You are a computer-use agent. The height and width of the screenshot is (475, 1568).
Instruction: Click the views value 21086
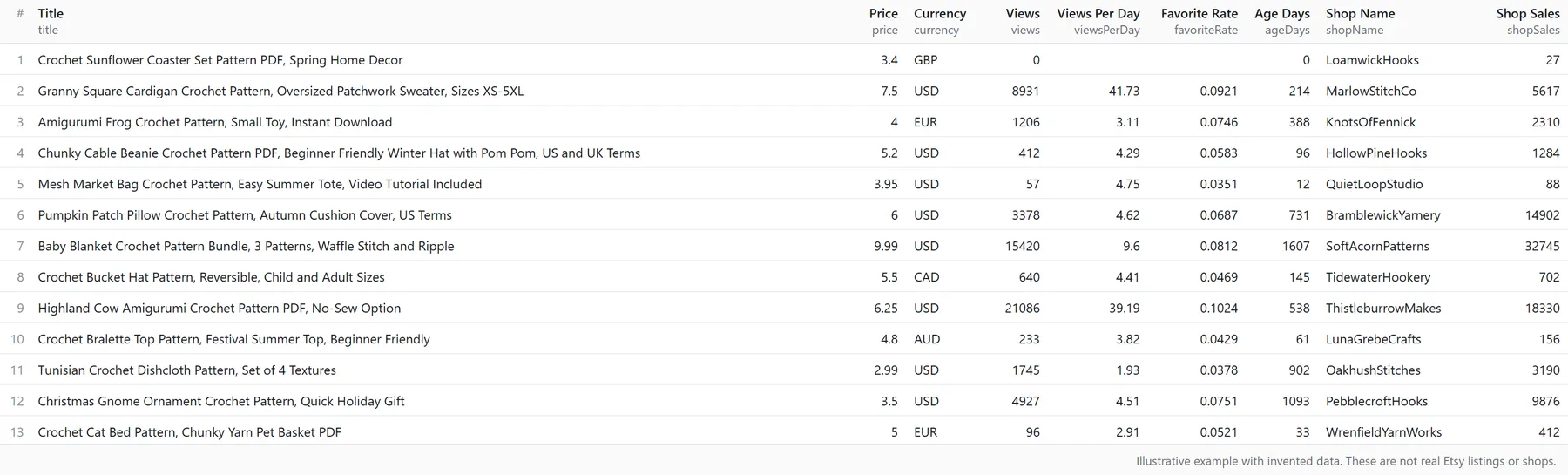pos(1023,308)
